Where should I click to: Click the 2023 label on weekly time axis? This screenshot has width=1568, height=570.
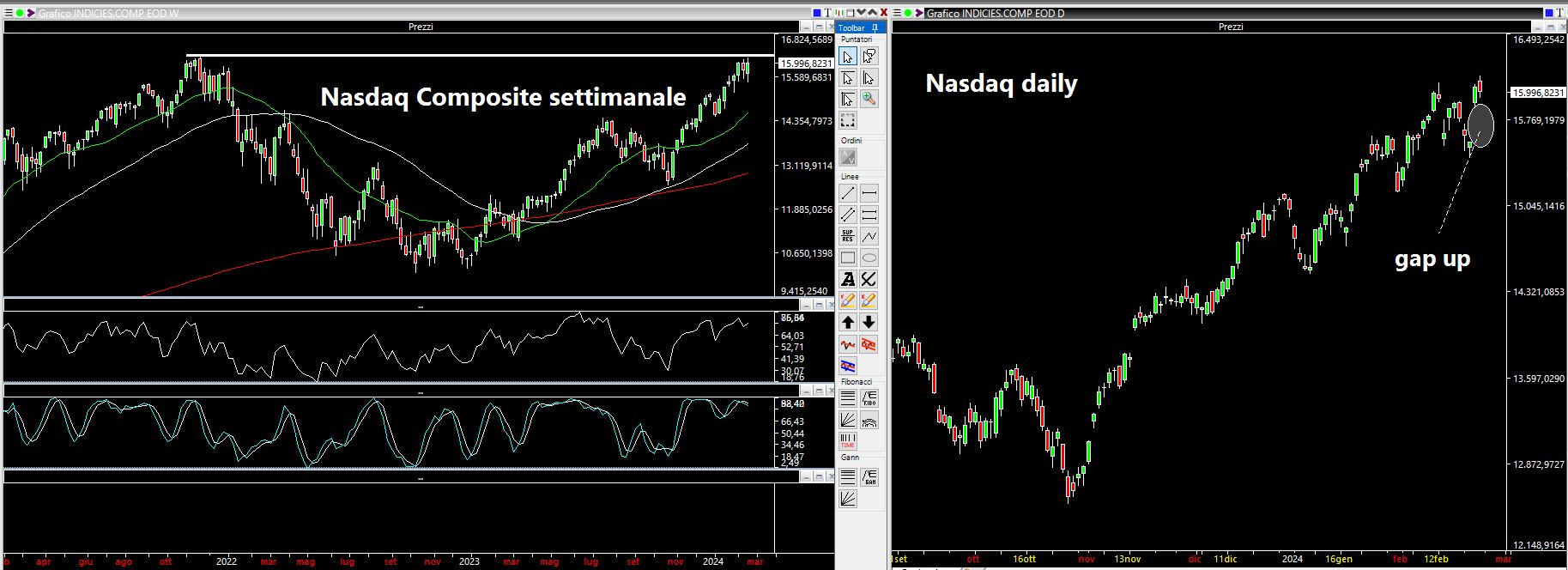point(469,561)
